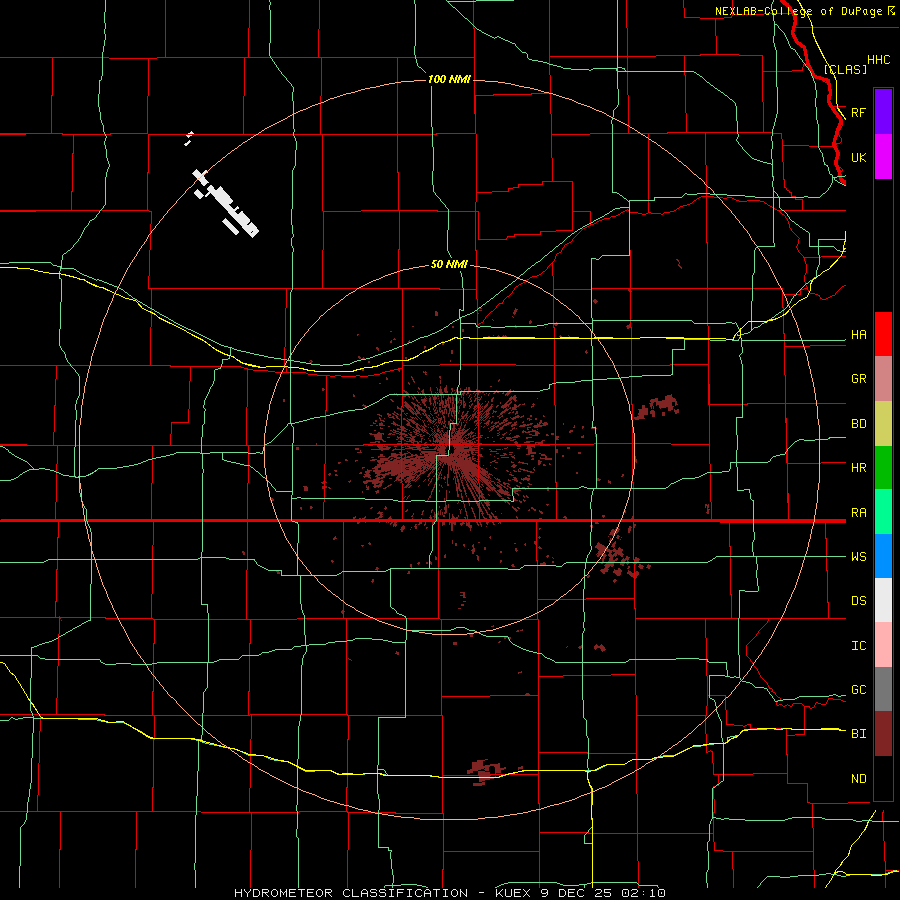This screenshot has width=900, height=900.
Task: Click the white dry snow echo cluster
Action: pos(226,203)
